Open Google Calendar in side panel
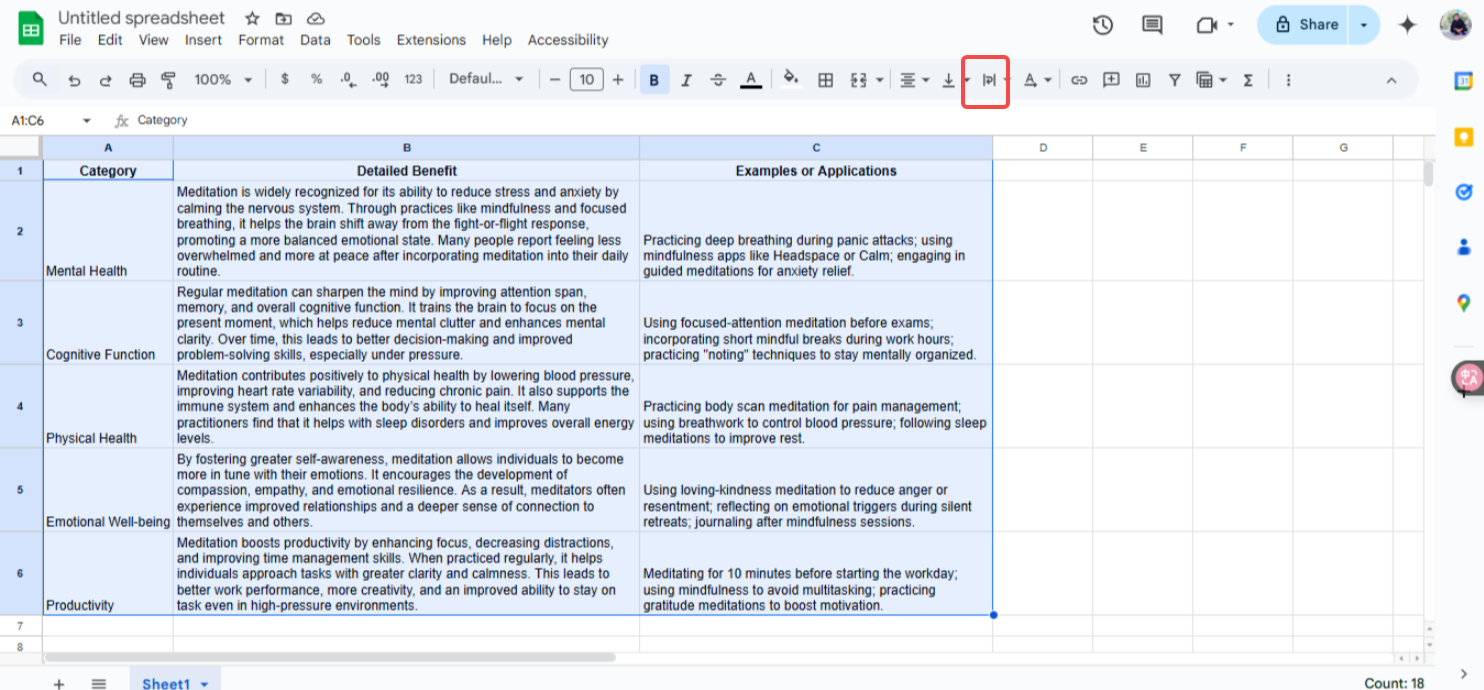 pyautogui.click(x=1463, y=83)
